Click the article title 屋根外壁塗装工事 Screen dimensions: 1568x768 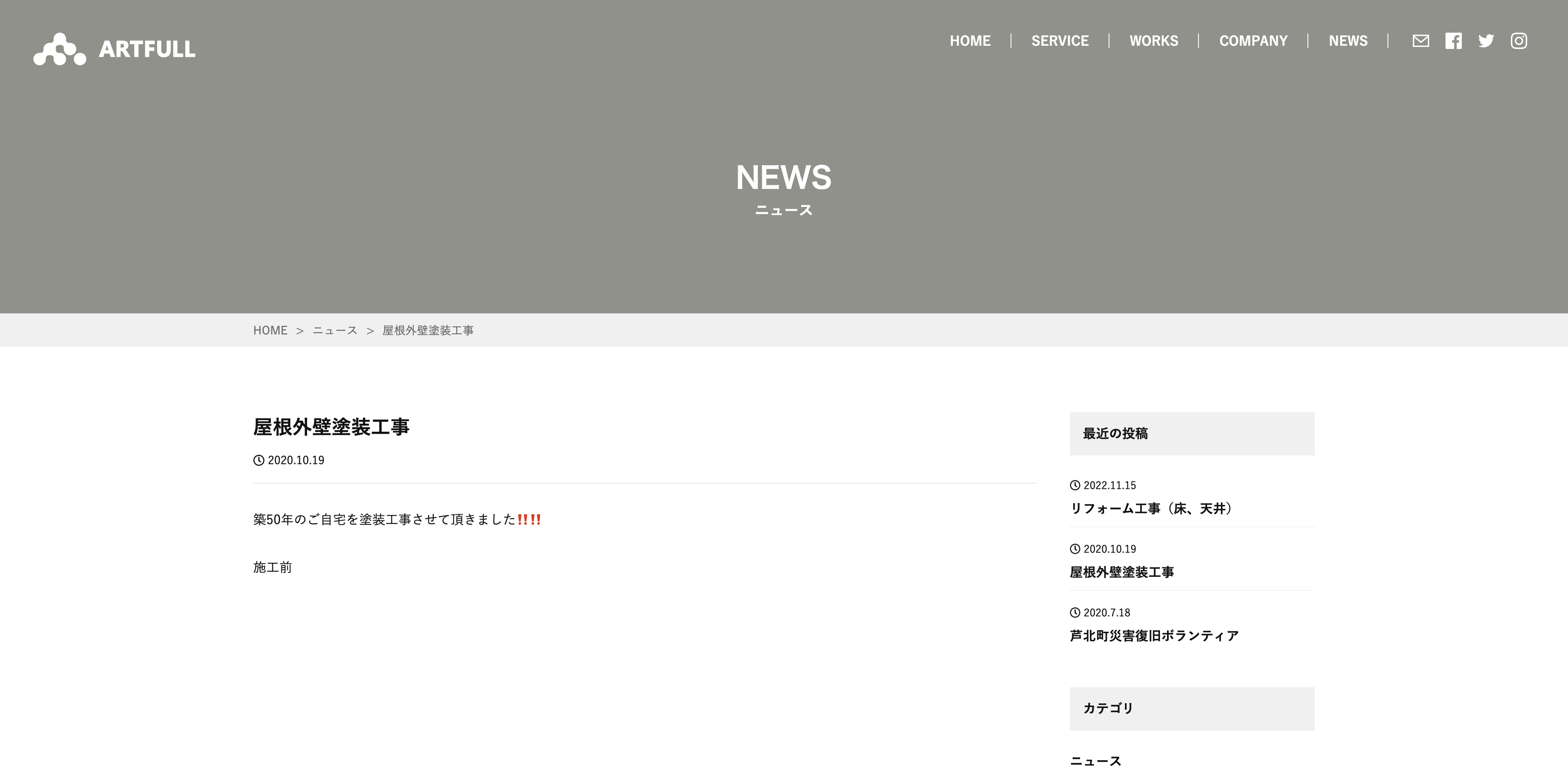(x=331, y=427)
